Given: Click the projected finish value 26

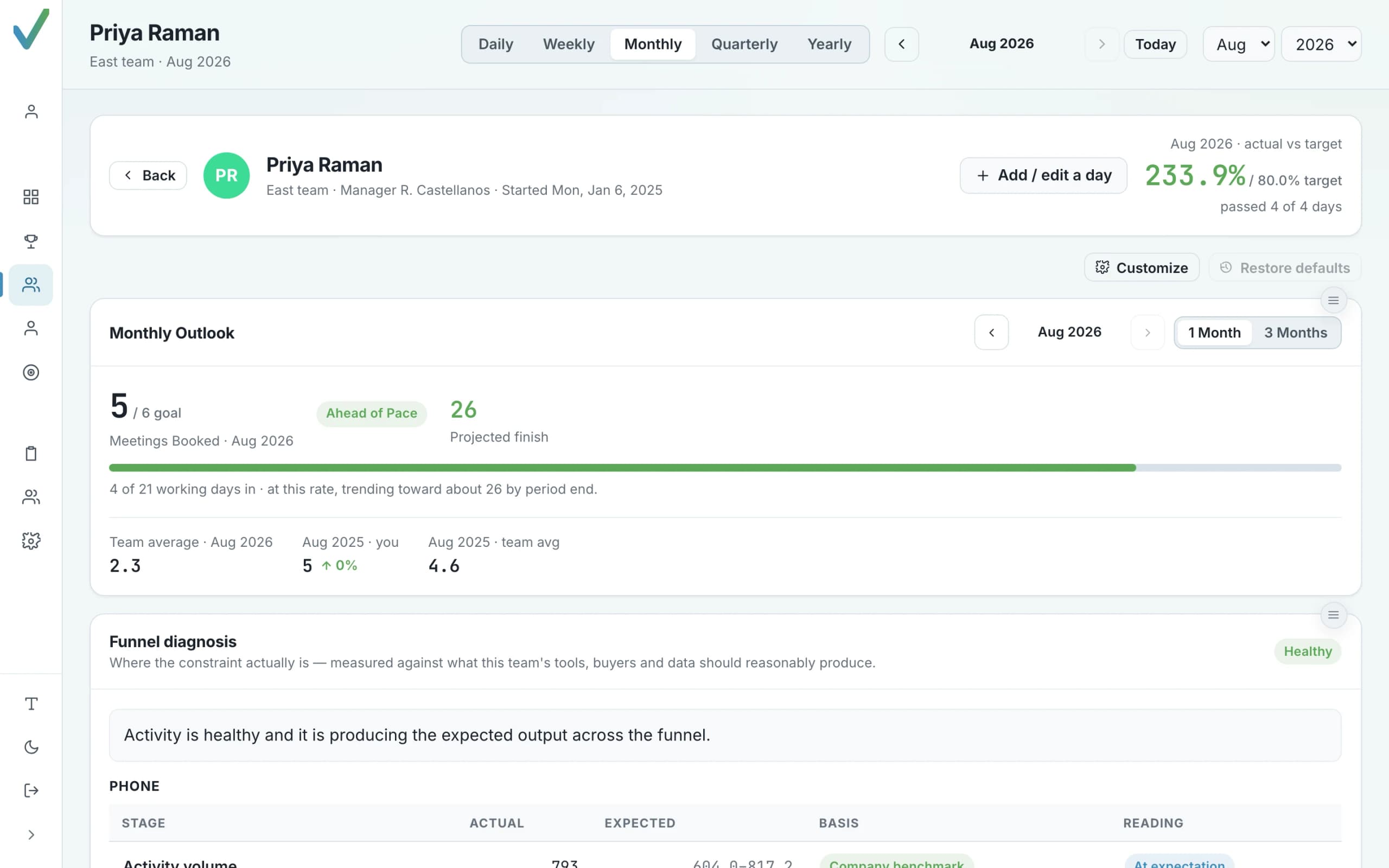Looking at the screenshot, I should point(463,410).
